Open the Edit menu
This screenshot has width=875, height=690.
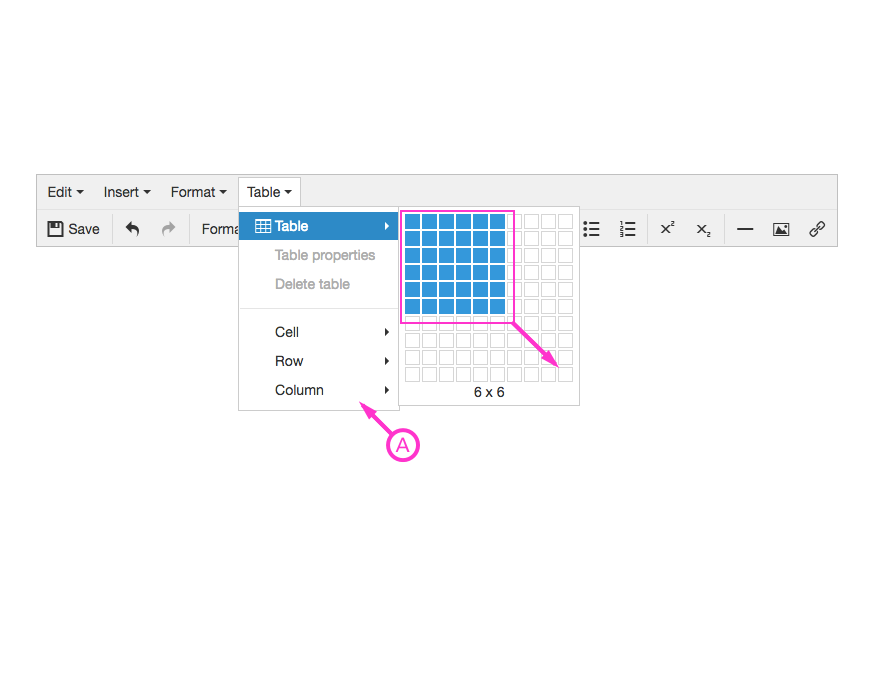(63, 191)
